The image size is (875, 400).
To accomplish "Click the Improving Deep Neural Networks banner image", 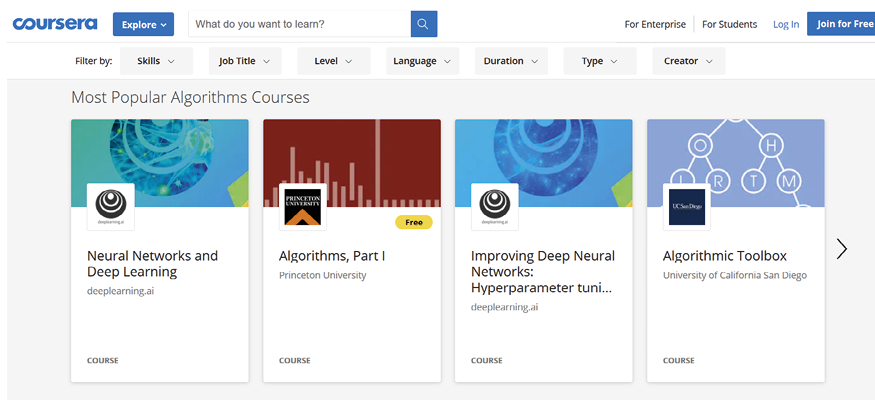I will click(x=544, y=163).
